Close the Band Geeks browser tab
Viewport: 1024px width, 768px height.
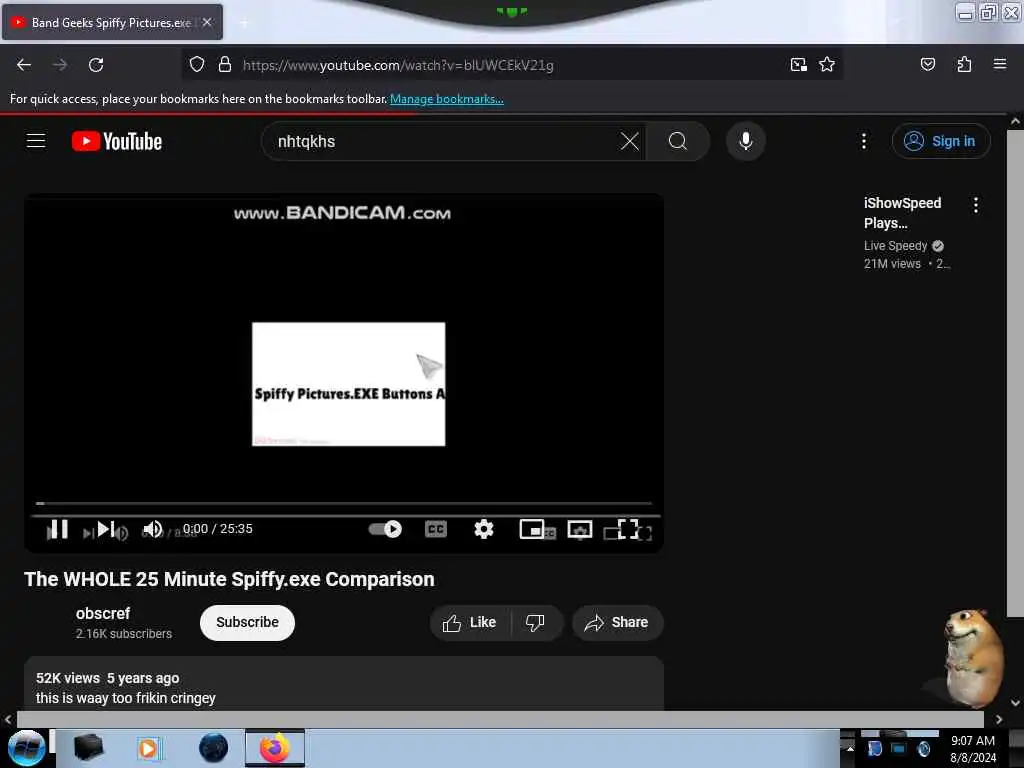coord(207,22)
